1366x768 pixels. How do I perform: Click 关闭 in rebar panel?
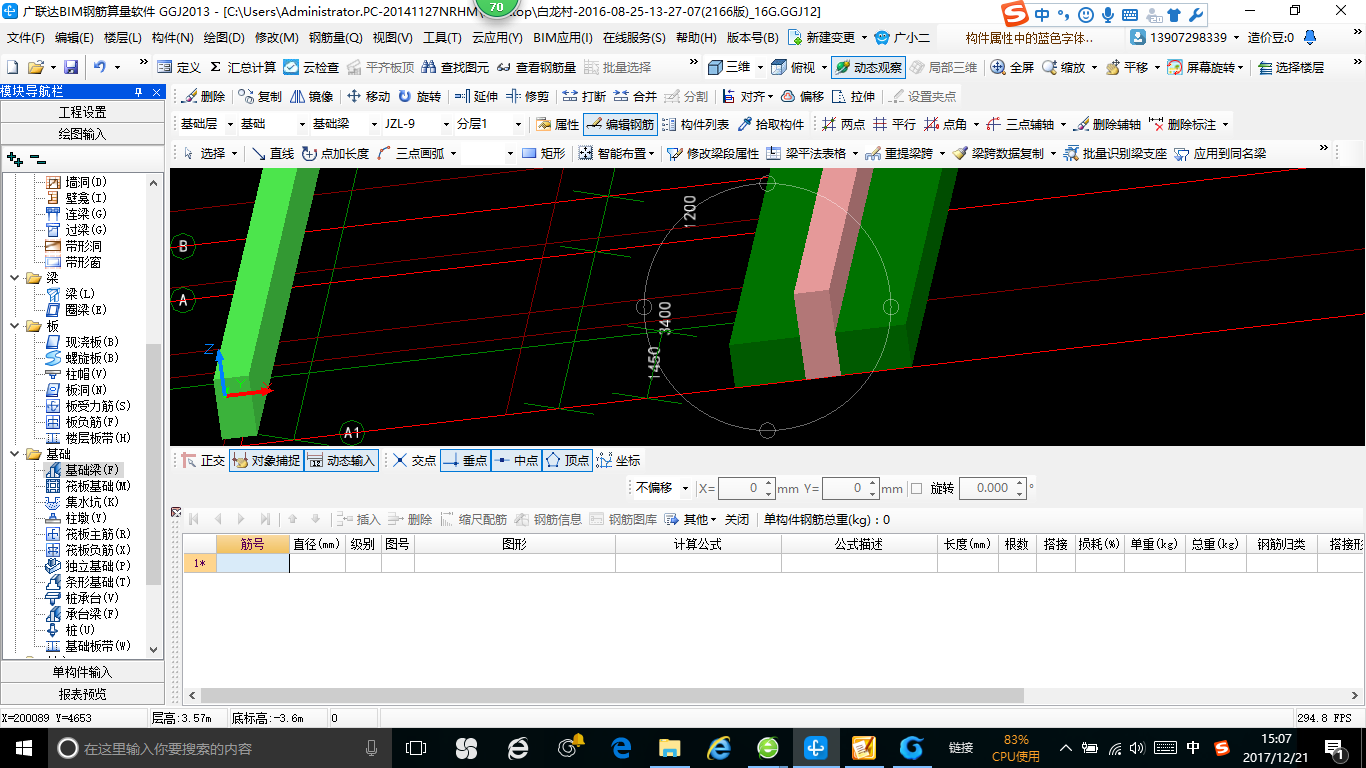[736, 519]
